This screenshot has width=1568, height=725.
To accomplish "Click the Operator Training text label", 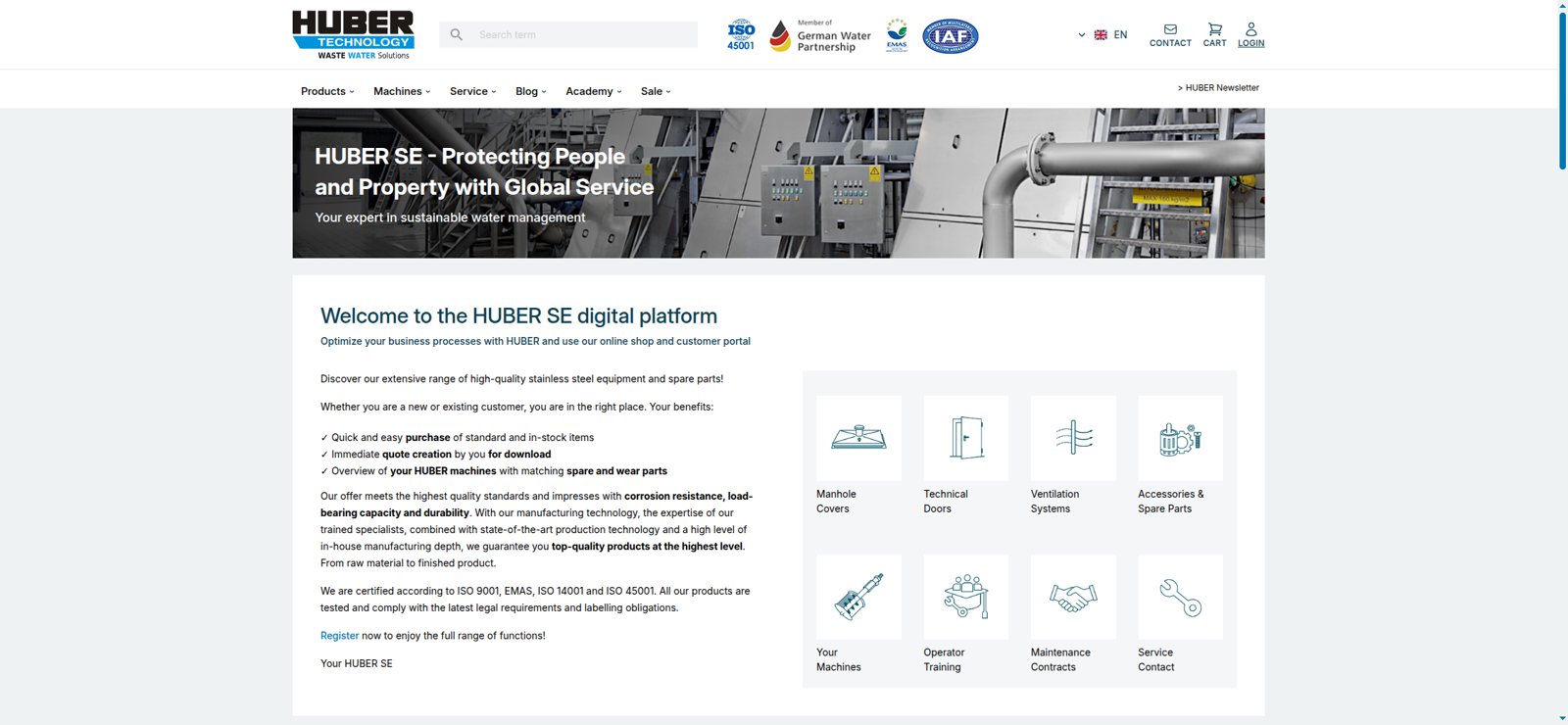I will pos(944,659).
